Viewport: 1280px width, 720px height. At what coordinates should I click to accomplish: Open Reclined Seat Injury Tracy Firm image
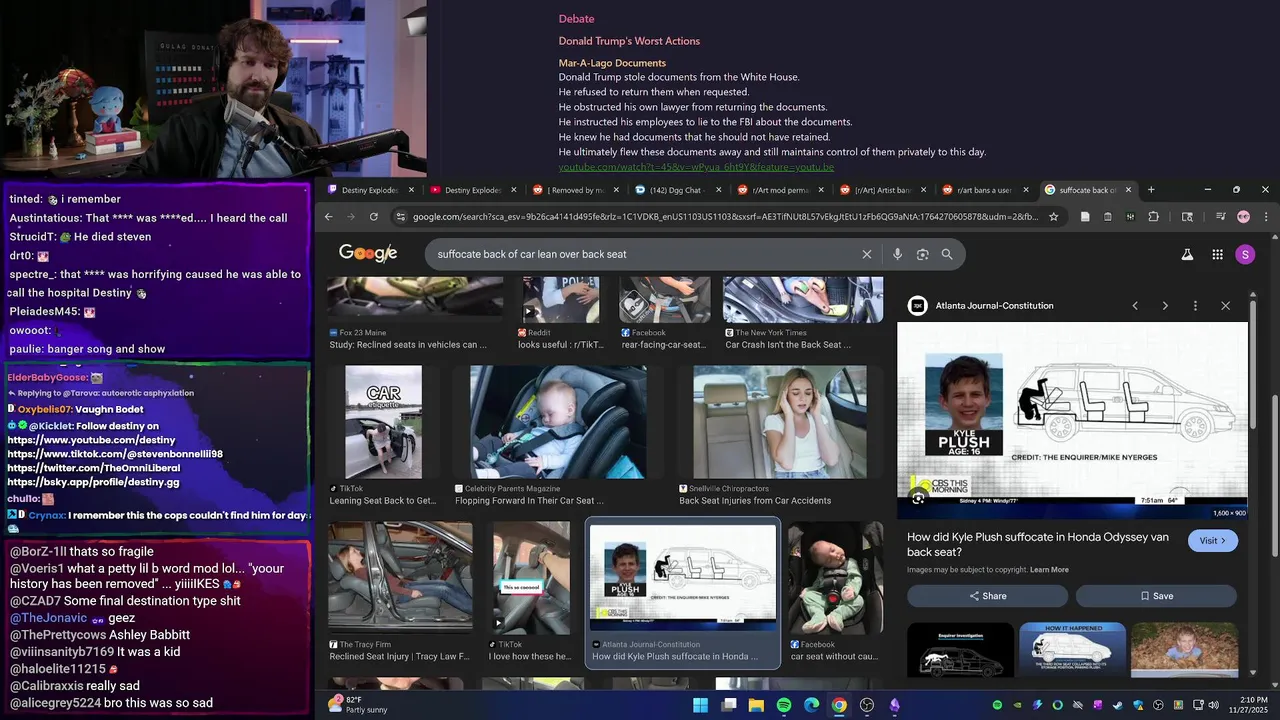pos(400,578)
